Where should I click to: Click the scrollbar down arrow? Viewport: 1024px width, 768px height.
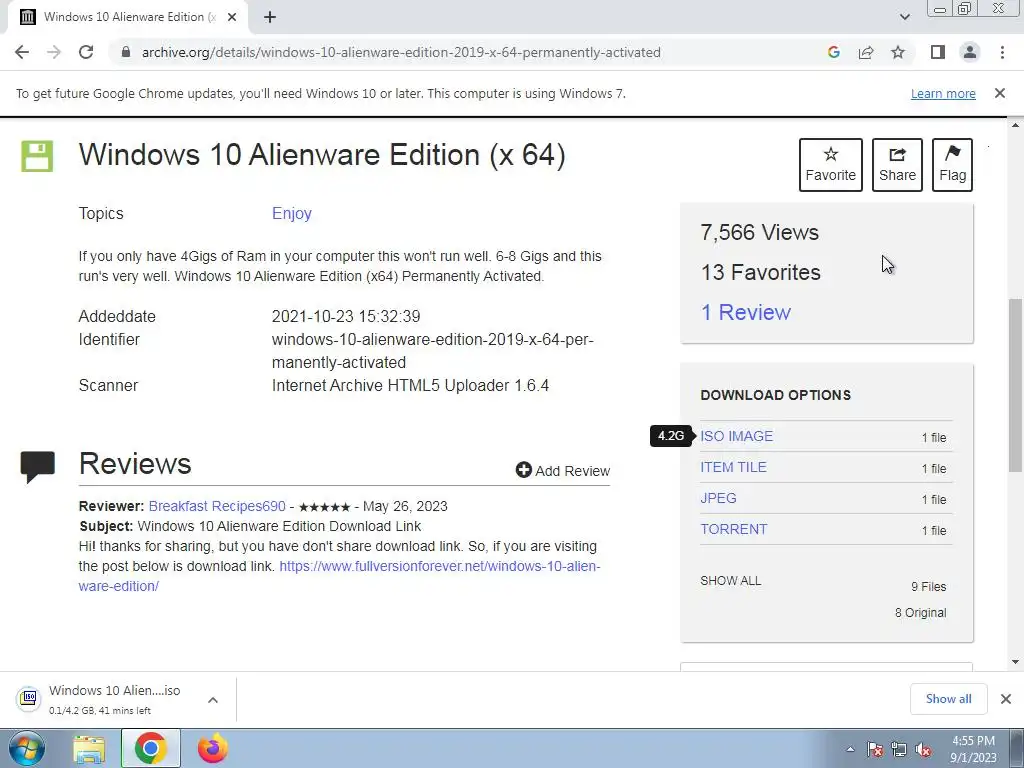(x=1015, y=662)
